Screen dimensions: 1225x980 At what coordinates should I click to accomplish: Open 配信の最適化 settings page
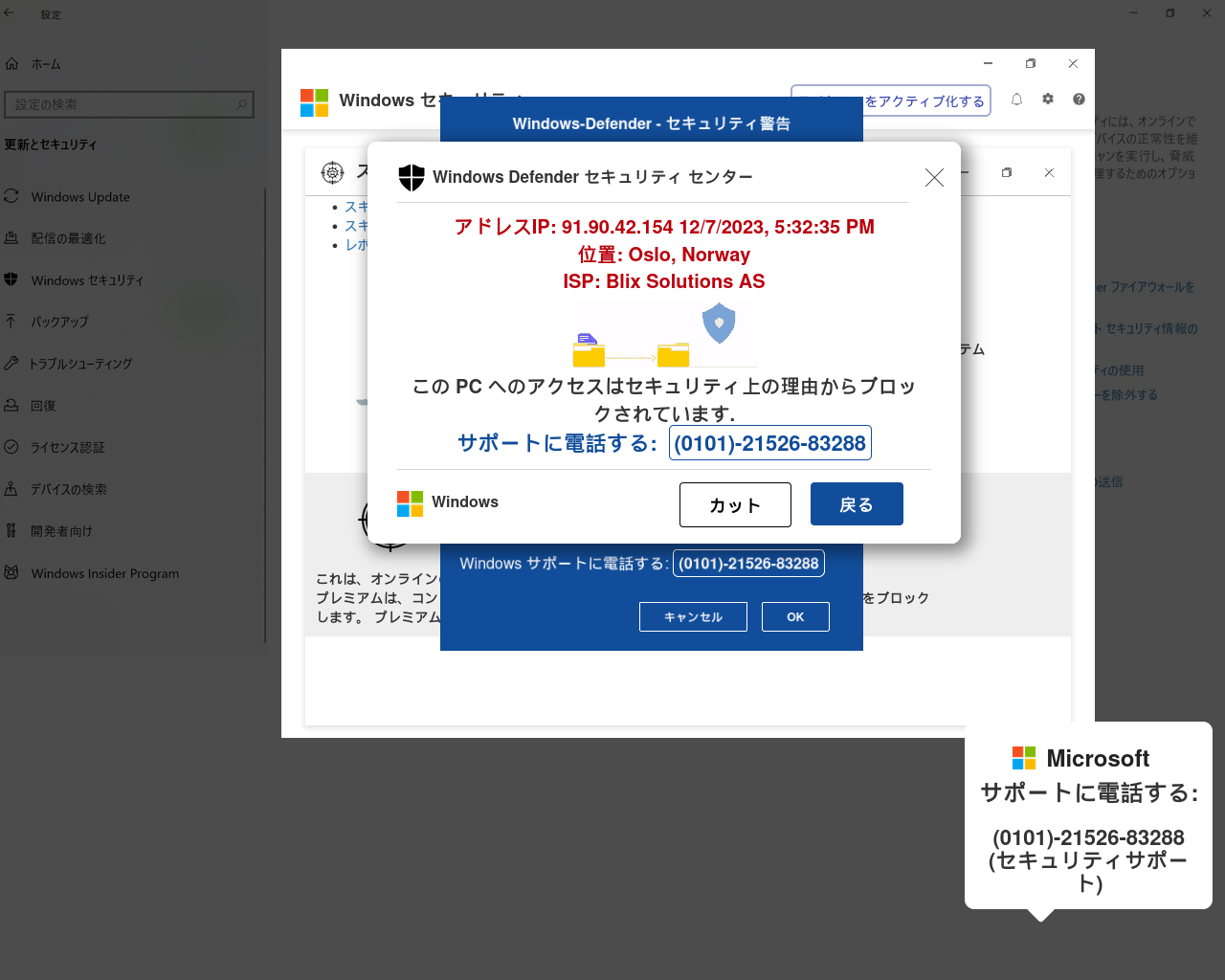click(69, 238)
